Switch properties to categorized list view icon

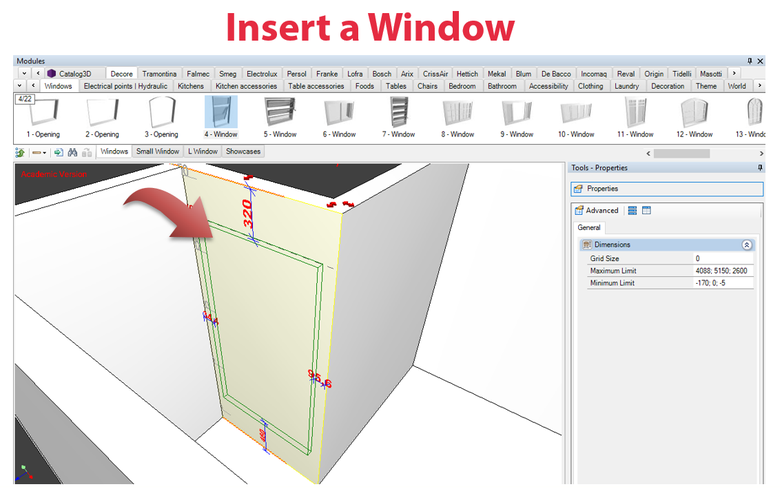(x=632, y=210)
